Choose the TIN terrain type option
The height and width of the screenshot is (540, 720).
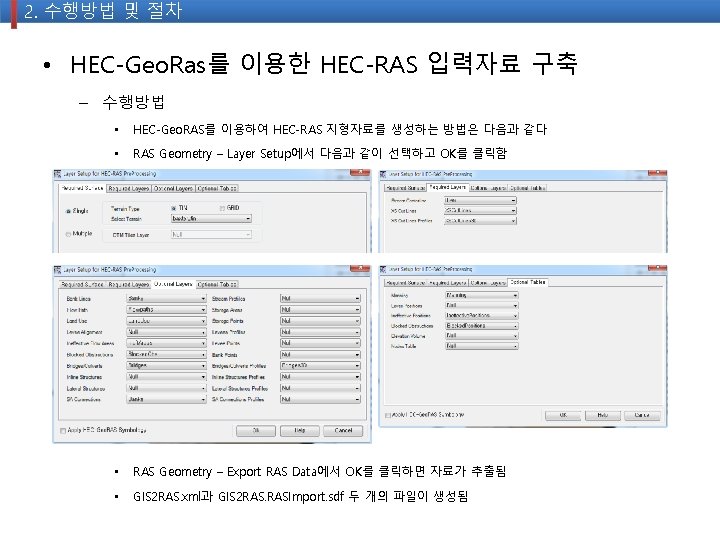pyautogui.click(x=174, y=208)
